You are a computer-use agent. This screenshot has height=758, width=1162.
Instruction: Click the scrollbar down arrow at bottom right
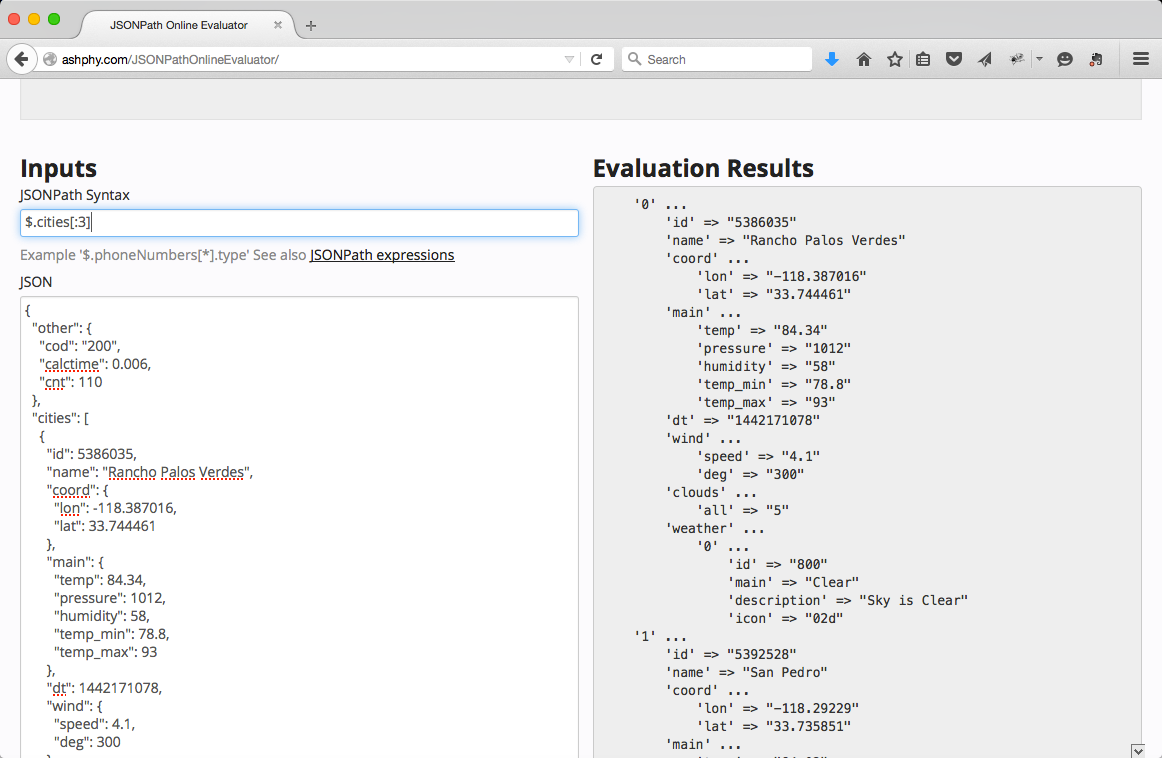[x=1139, y=751]
